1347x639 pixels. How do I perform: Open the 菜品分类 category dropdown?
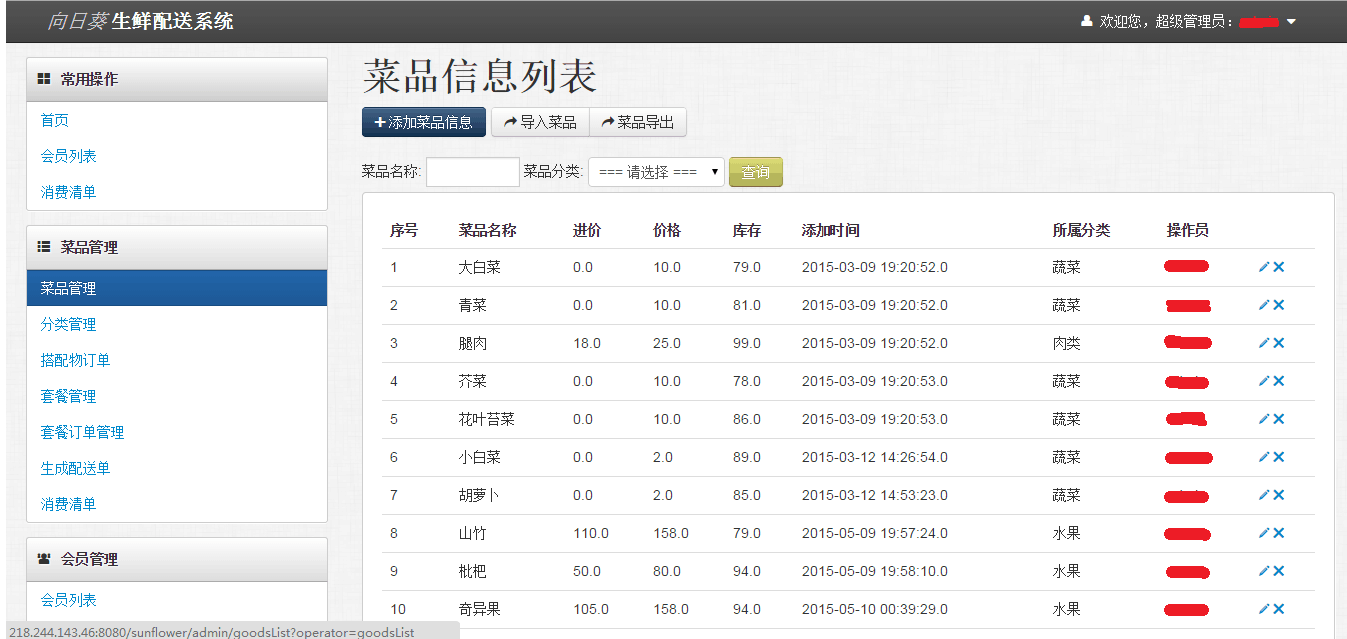(656, 172)
